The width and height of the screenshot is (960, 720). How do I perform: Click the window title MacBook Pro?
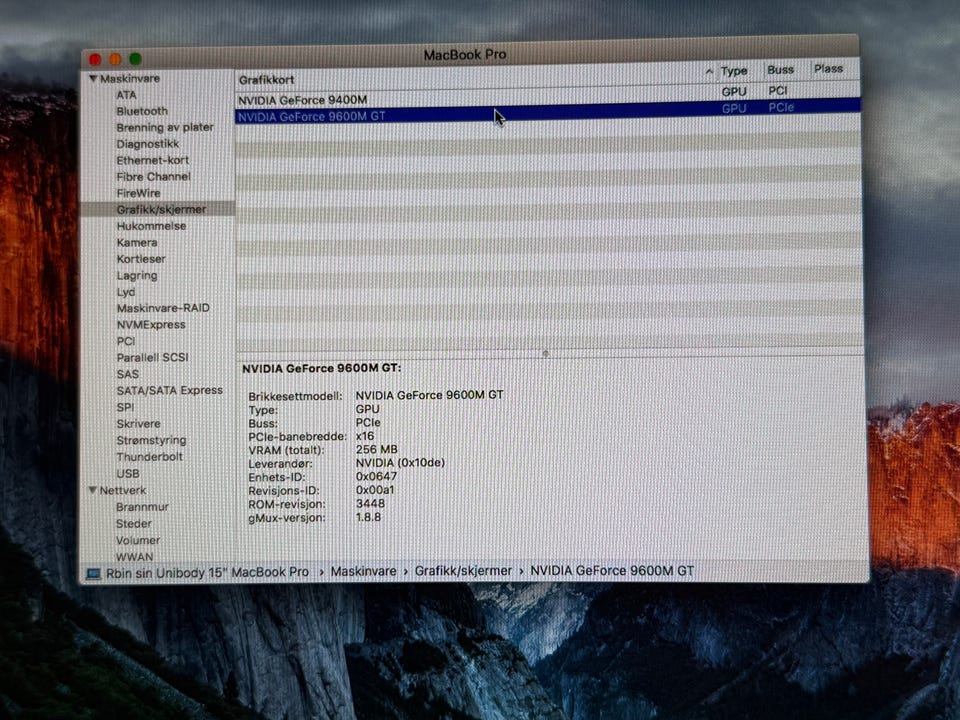click(465, 54)
